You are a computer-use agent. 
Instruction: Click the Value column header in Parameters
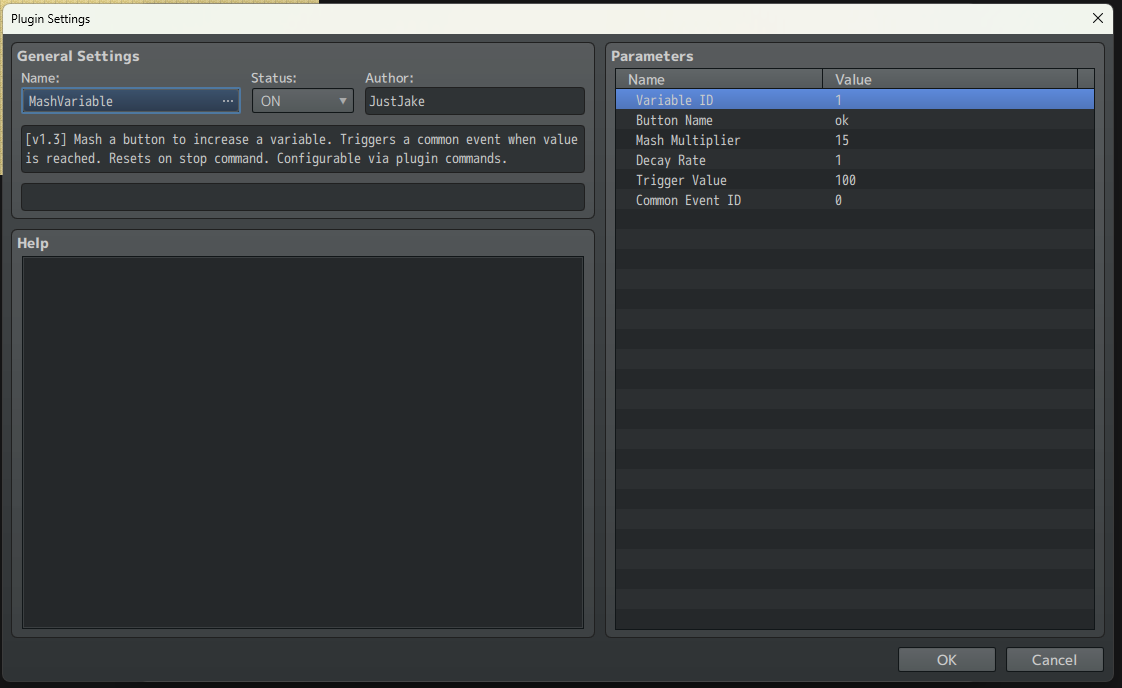(950, 79)
